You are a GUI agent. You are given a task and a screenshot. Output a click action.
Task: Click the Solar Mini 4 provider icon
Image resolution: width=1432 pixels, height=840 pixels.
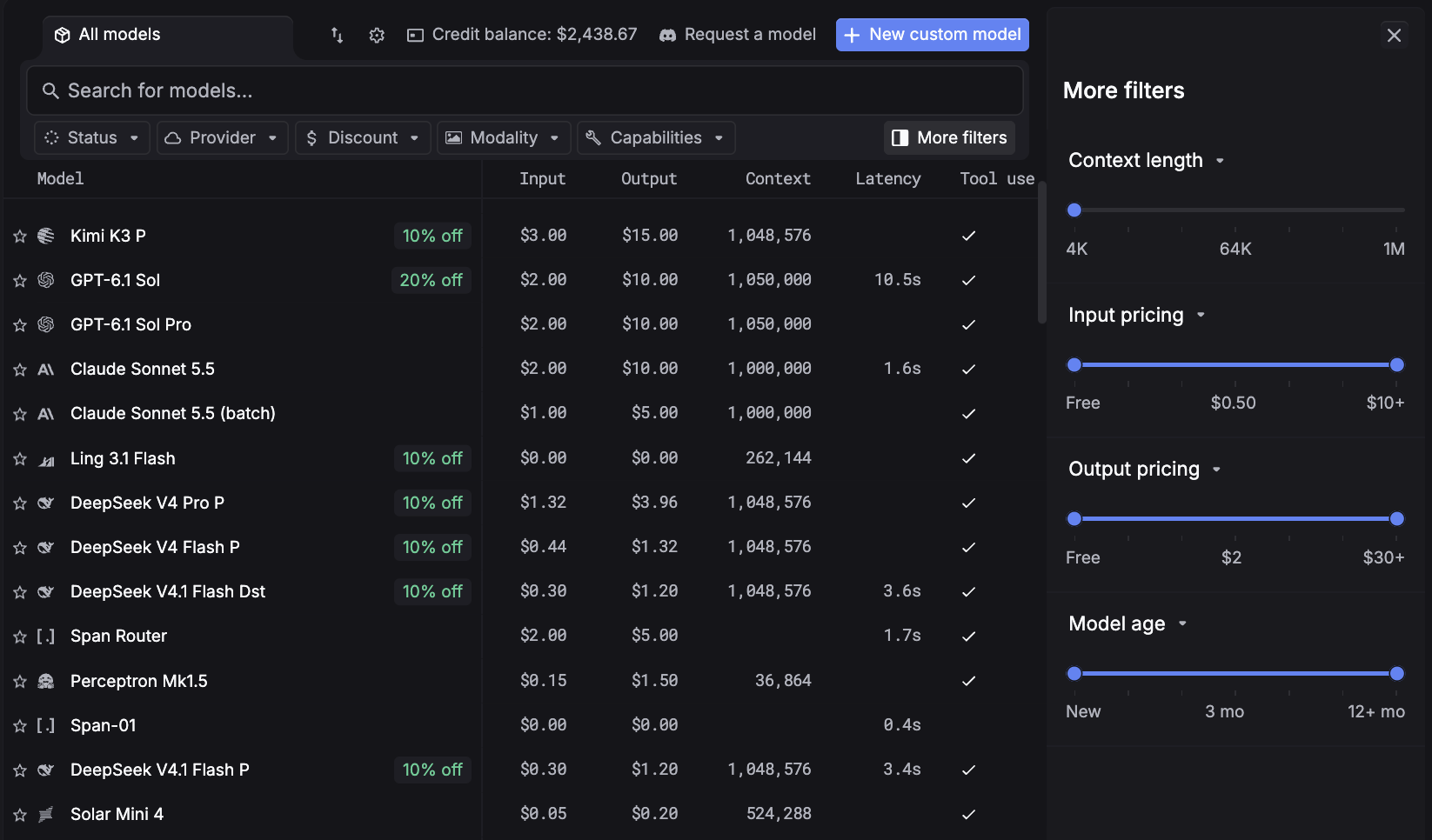(46, 814)
